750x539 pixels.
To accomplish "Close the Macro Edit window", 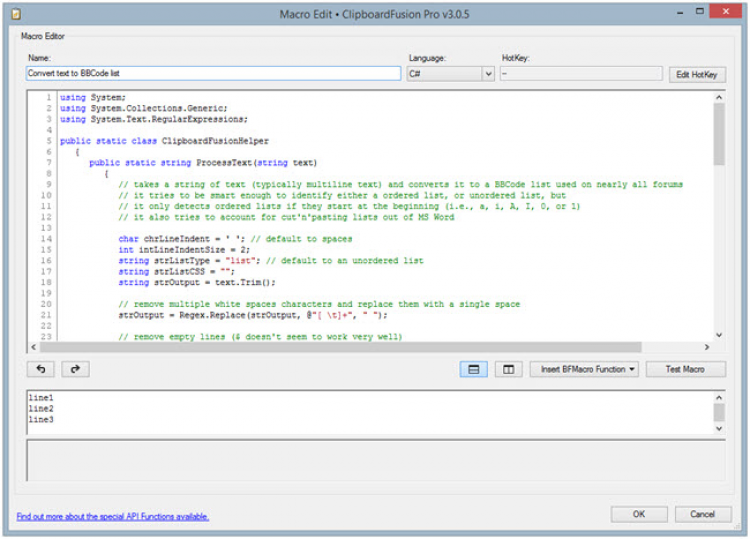I will tap(726, 11).
